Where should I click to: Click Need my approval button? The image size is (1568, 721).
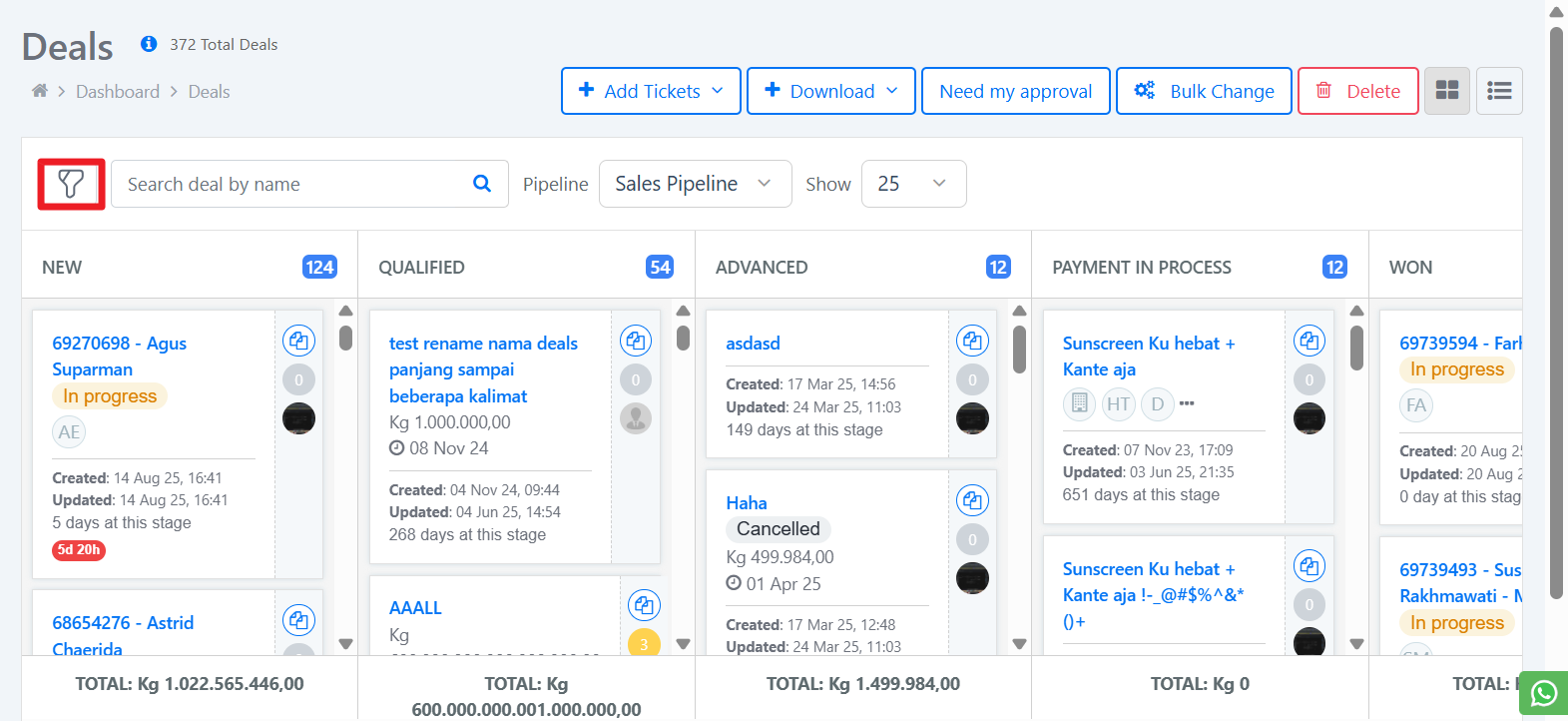pos(1015,91)
